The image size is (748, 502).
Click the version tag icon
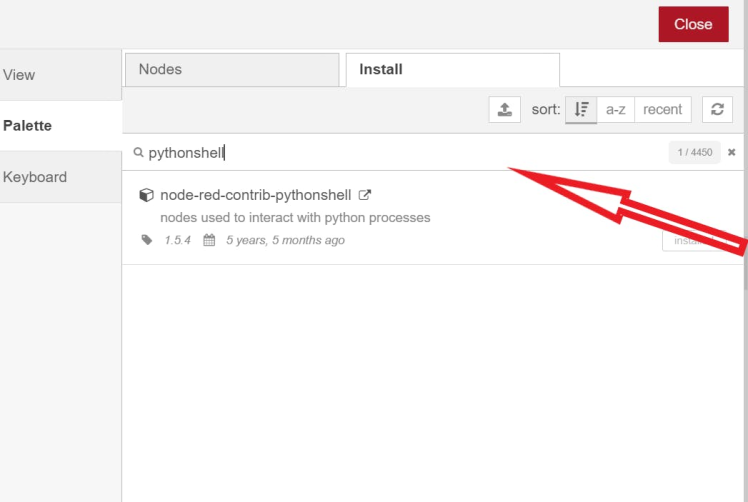pyautogui.click(x=147, y=240)
